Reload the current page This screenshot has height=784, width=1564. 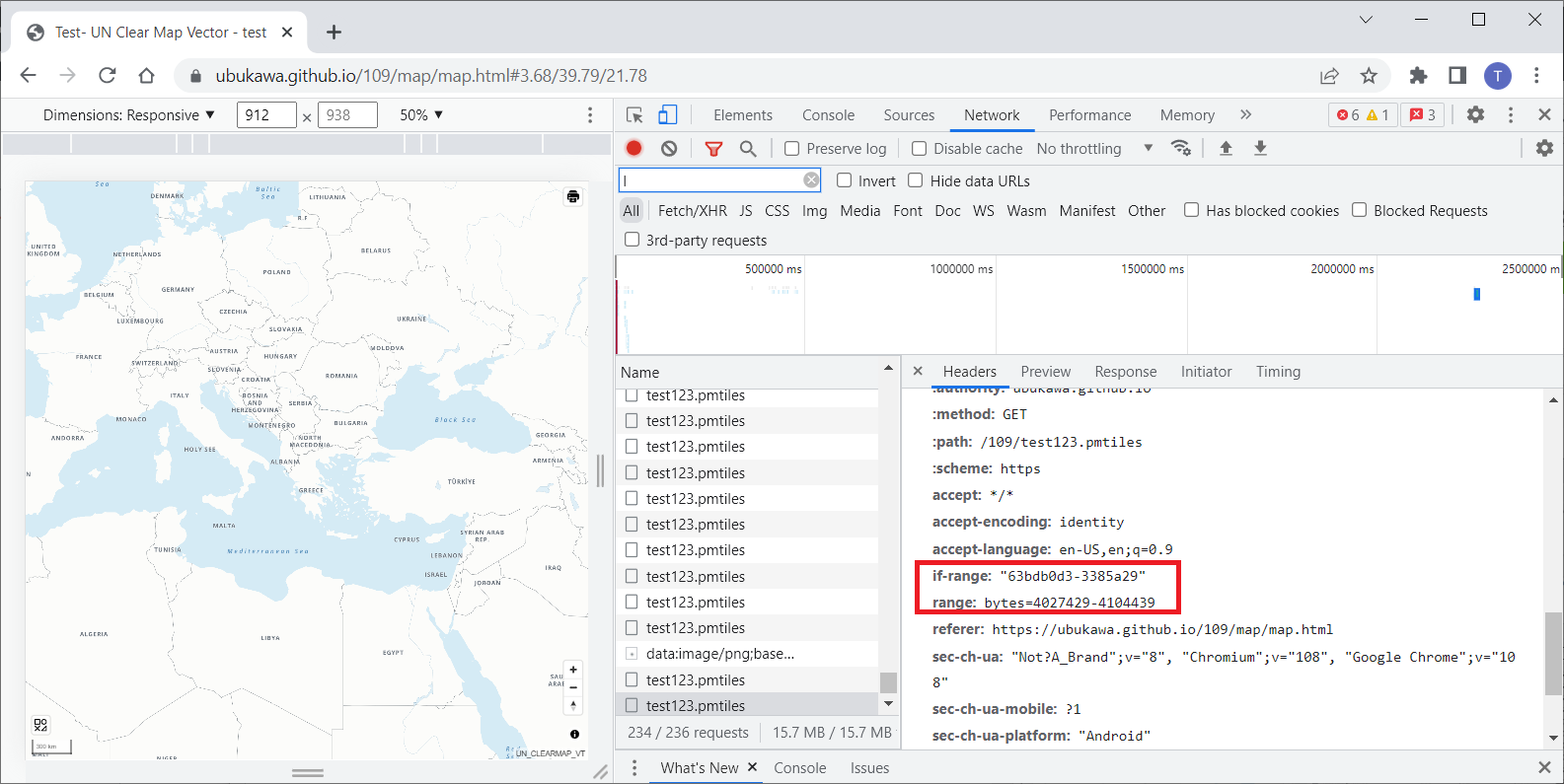[x=108, y=76]
